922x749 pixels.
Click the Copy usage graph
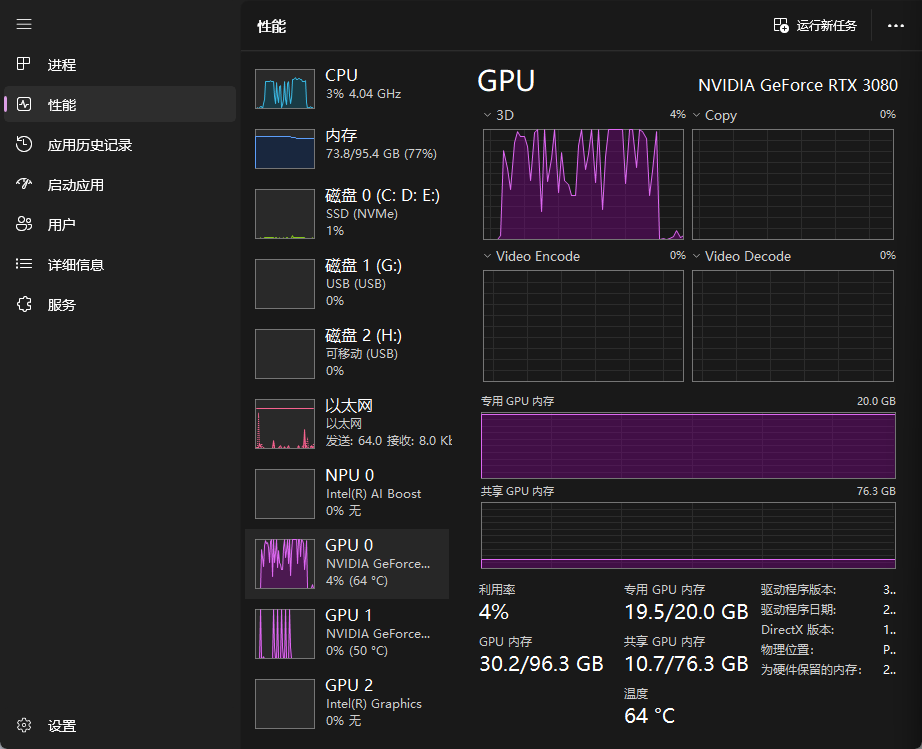pos(793,184)
